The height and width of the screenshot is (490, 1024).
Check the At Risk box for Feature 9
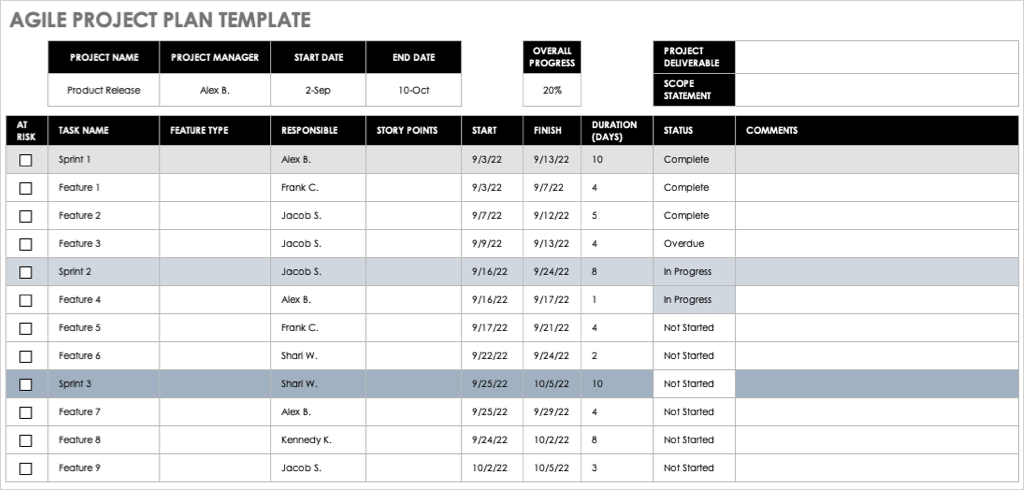[26, 468]
